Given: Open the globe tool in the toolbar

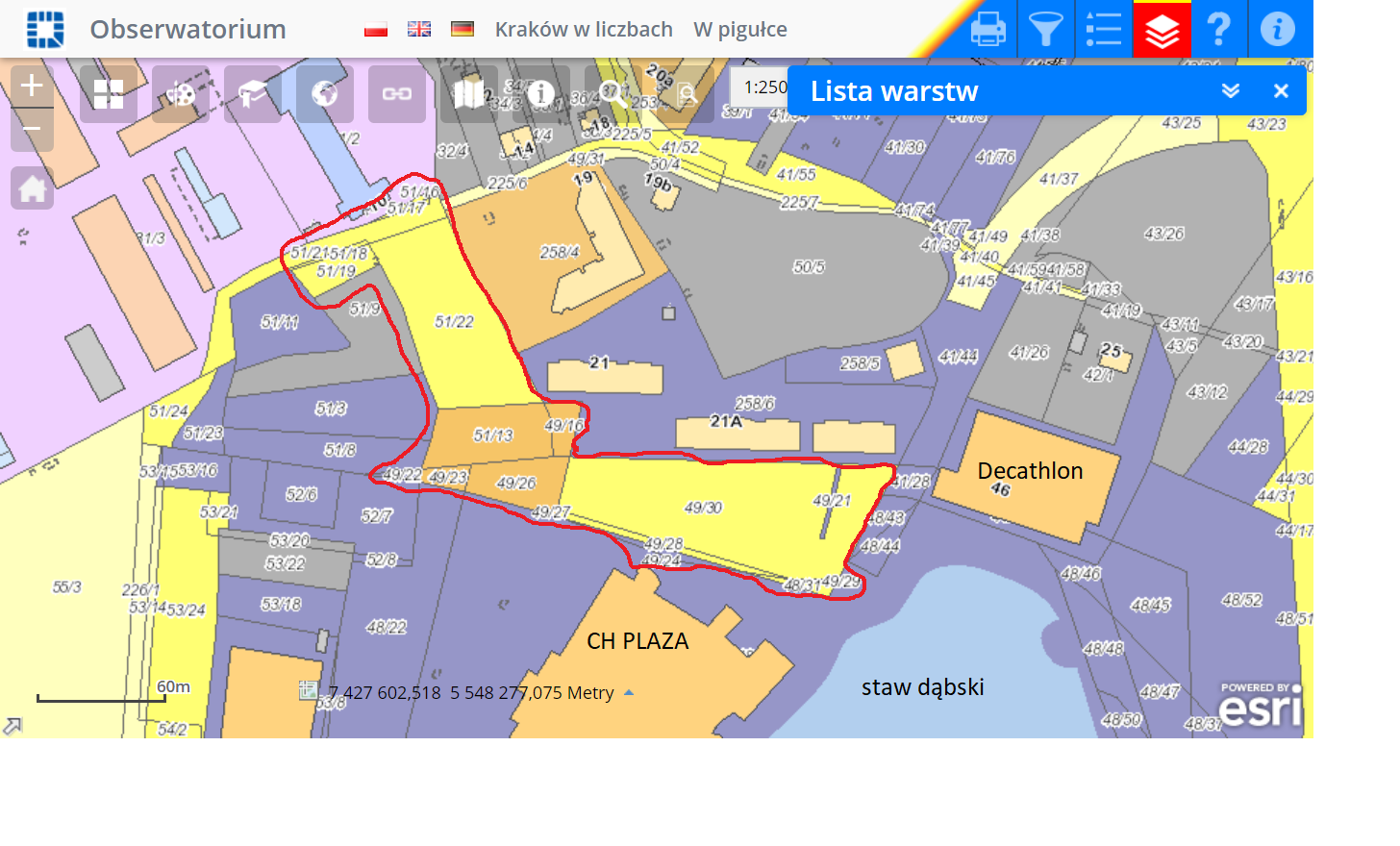Looking at the screenshot, I should coord(325,94).
